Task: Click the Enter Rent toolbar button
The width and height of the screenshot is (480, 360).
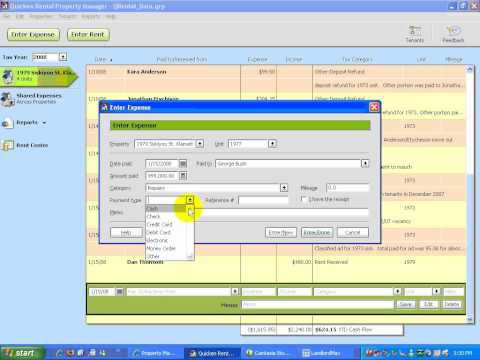Action: click(x=88, y=35)
